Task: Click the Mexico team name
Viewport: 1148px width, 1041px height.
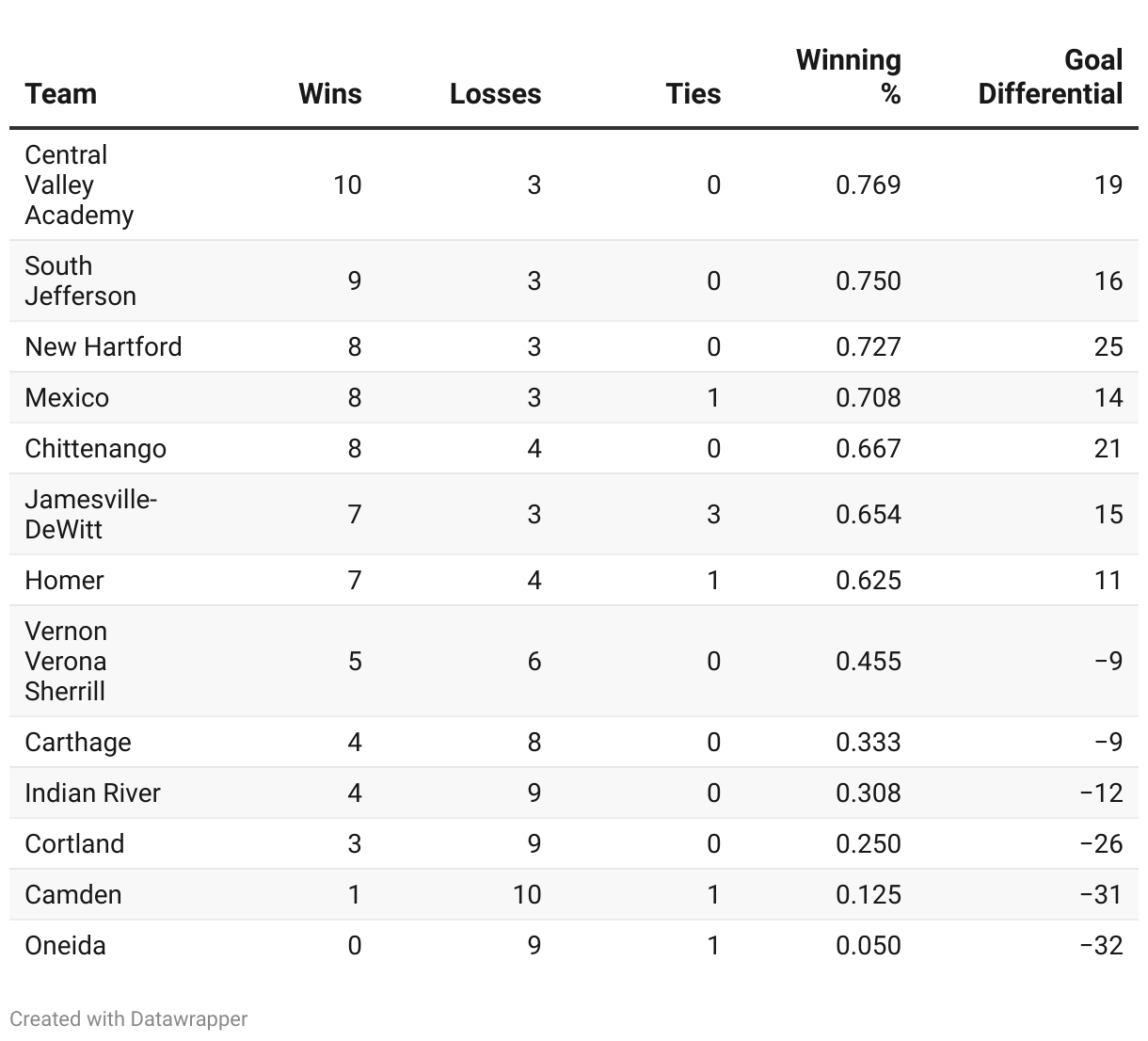Action: [x=67, y=398]
